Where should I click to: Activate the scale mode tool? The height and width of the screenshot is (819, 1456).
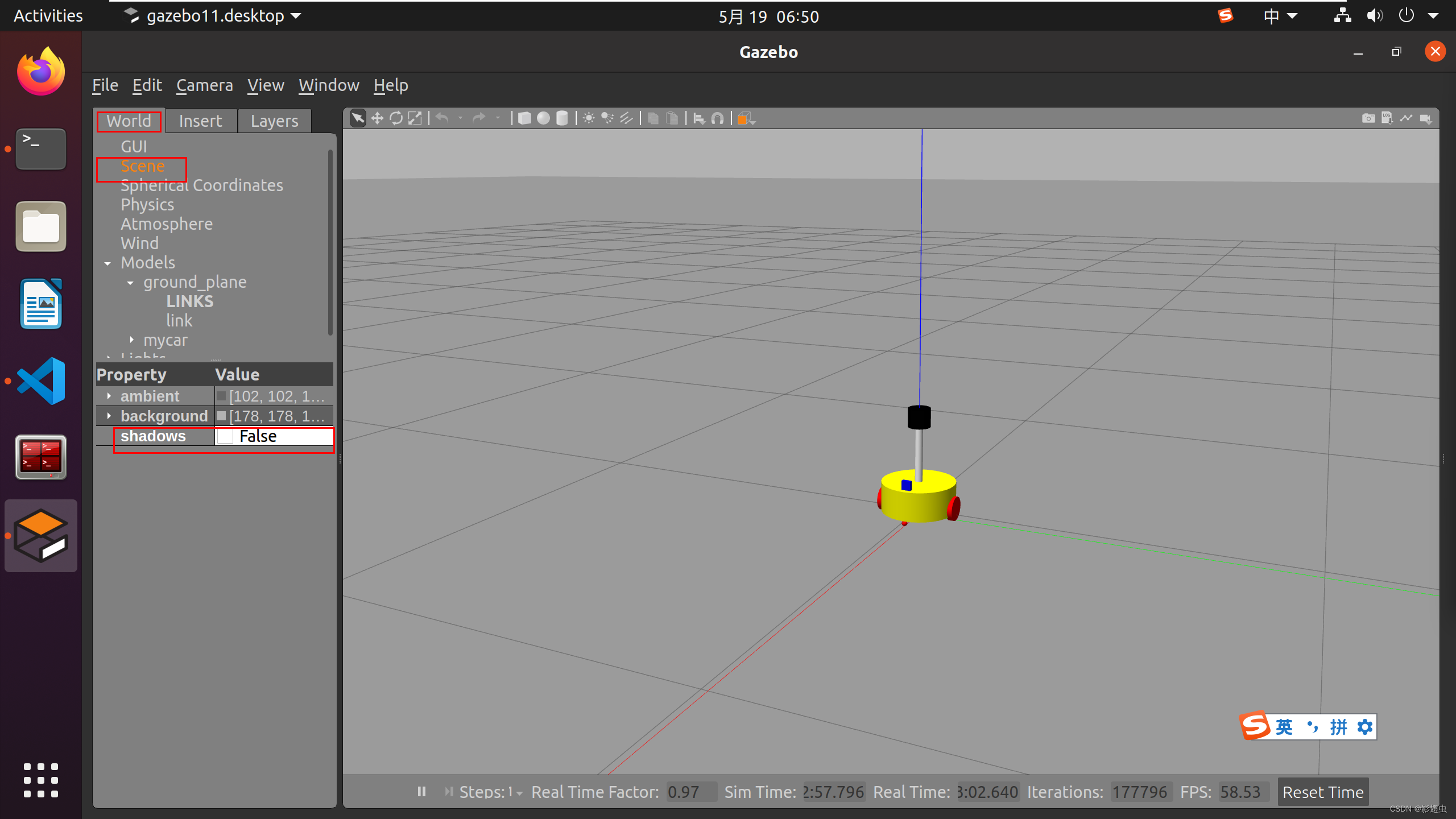(x=415, y=118)
